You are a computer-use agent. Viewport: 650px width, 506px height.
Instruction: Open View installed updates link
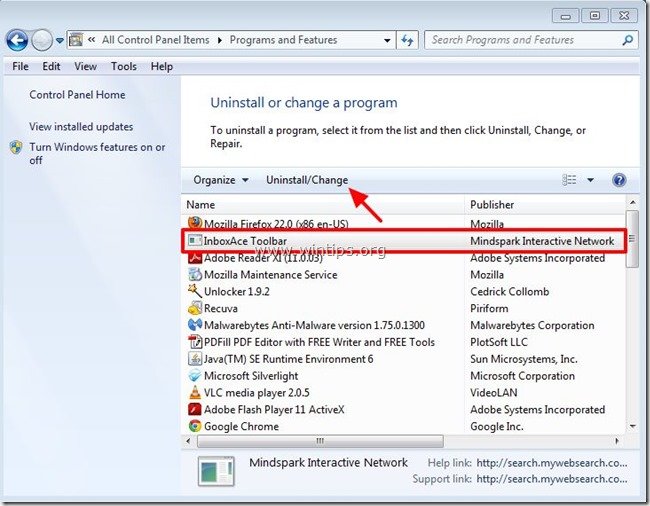click(81, 126)
